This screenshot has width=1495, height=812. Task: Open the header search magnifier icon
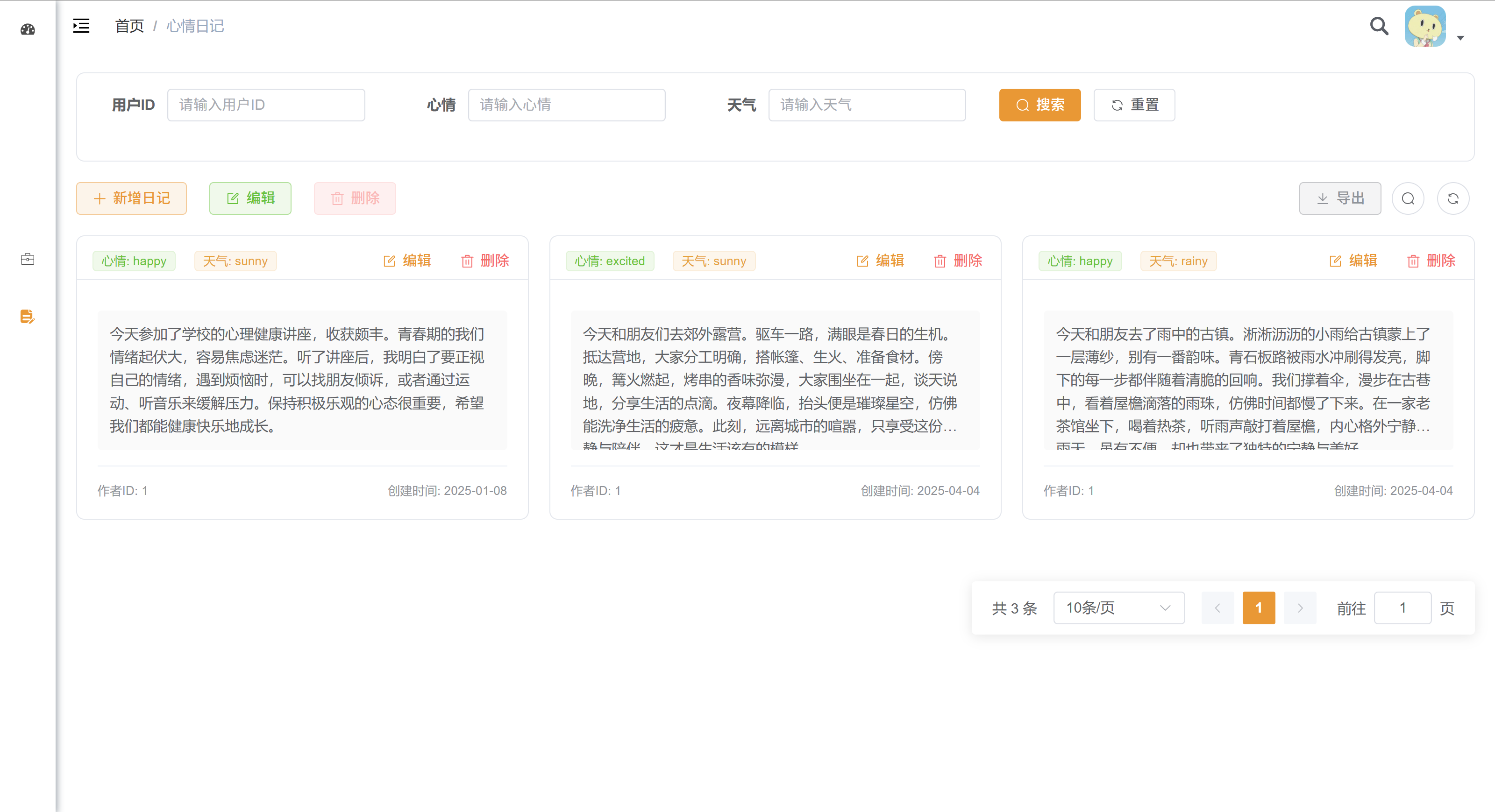pyautogui.click(x=1379, y=26)
